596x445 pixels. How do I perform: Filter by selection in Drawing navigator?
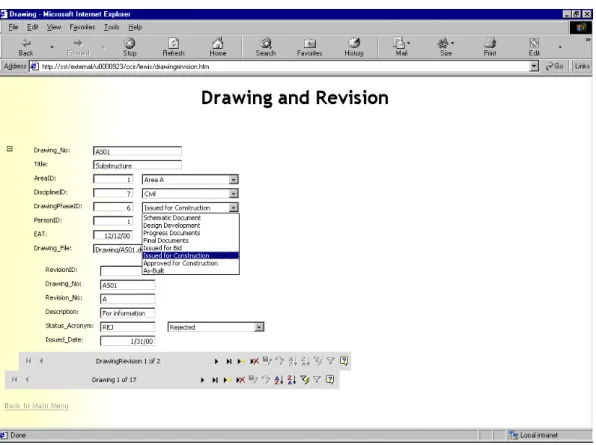coord(304,380)
